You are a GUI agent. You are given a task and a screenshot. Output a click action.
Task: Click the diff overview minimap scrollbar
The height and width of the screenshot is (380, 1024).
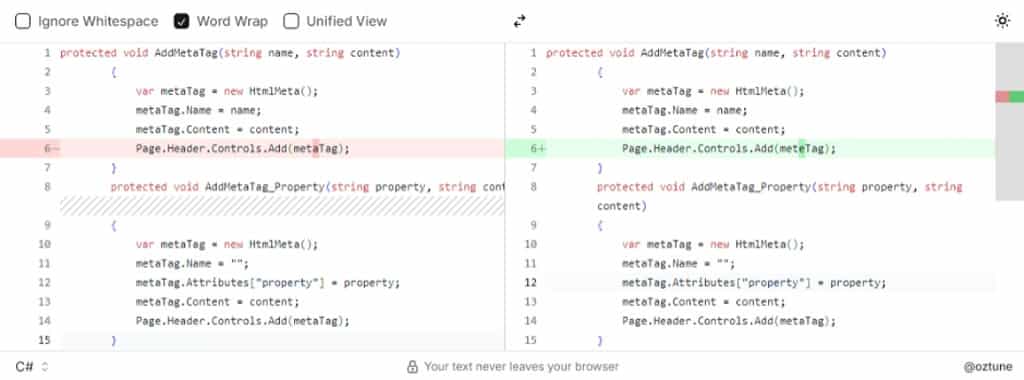[x=1010, y=121]
